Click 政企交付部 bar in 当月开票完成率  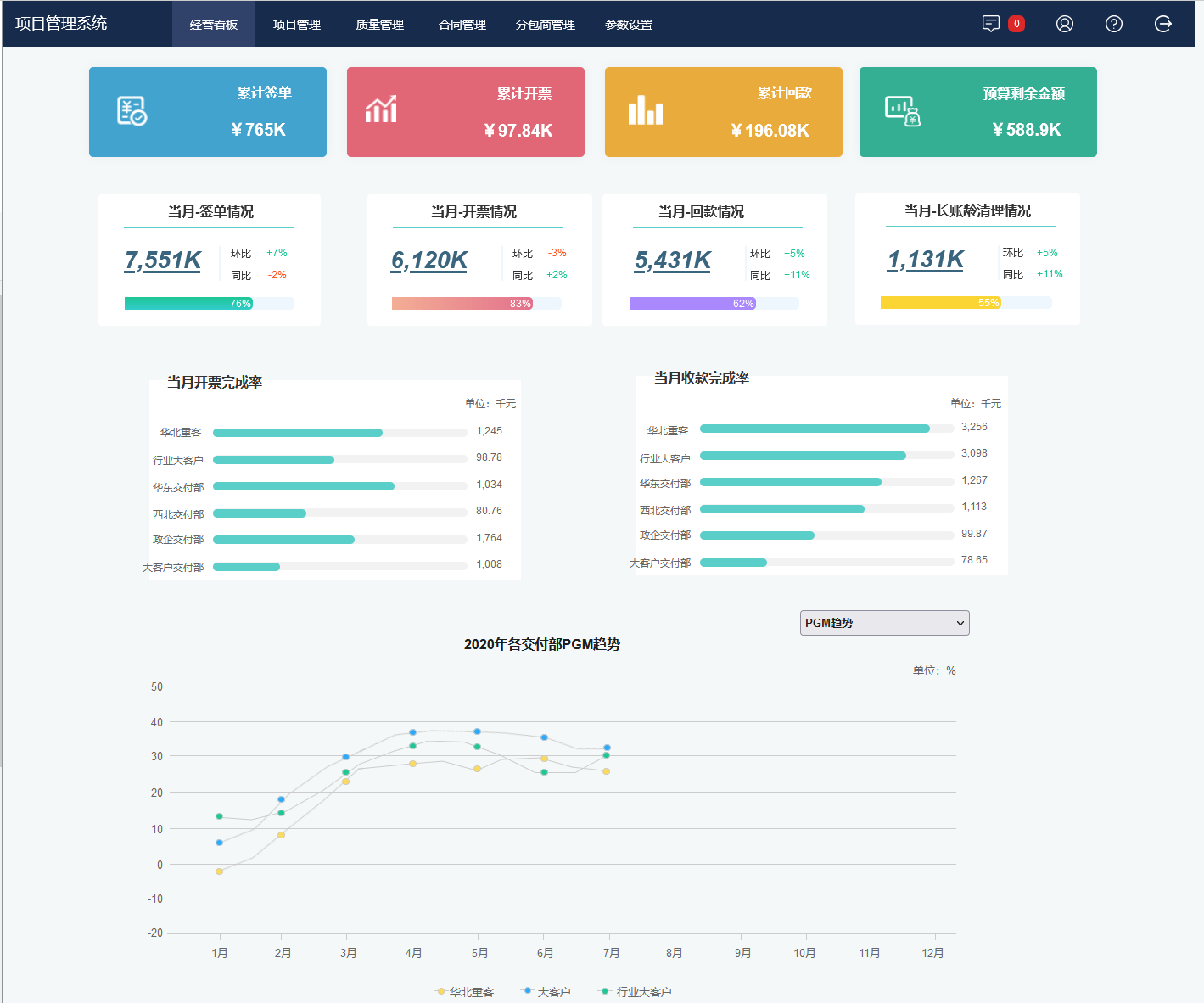pyautogui.click(x=283, y=540)
